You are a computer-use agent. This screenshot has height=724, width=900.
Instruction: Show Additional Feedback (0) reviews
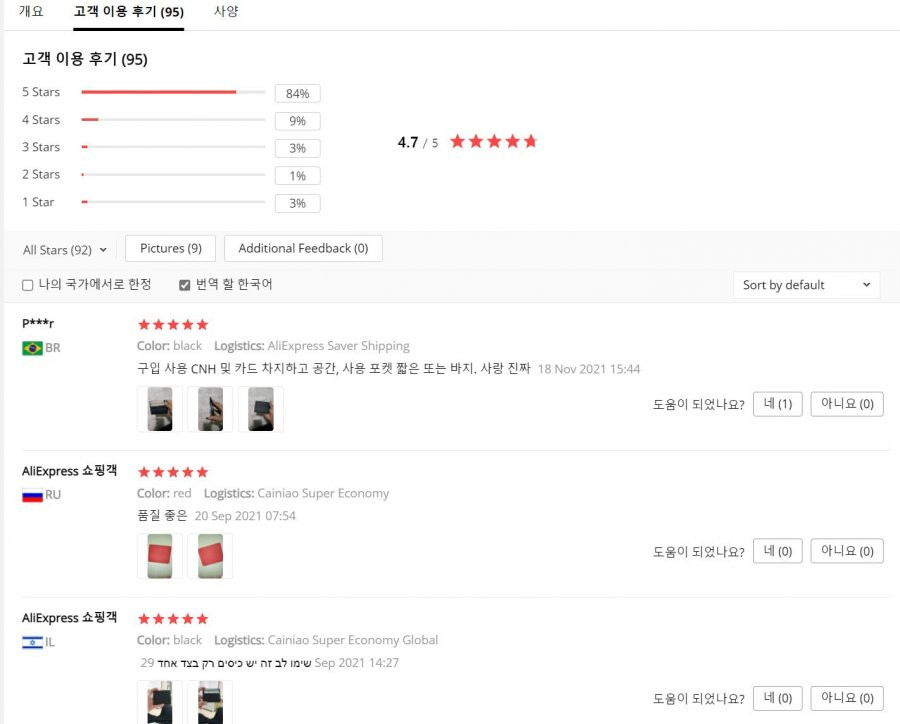303,248
